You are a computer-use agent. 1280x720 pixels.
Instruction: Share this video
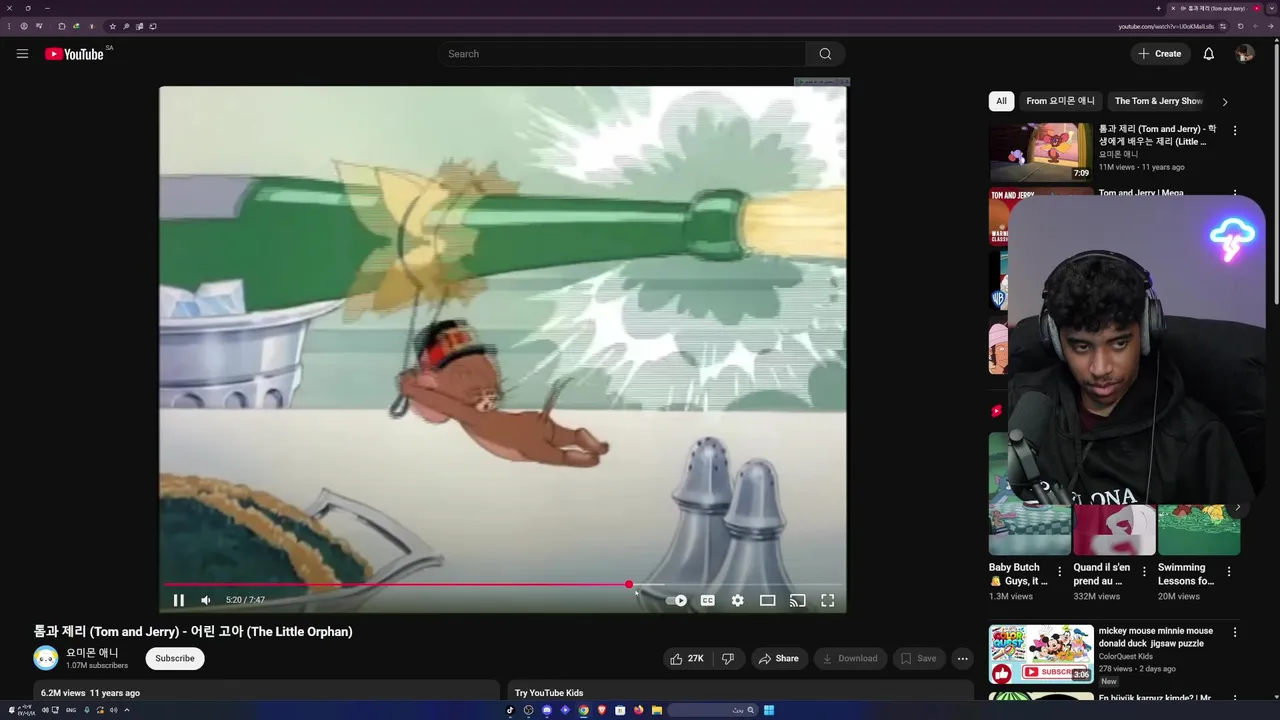coord(778,658)
